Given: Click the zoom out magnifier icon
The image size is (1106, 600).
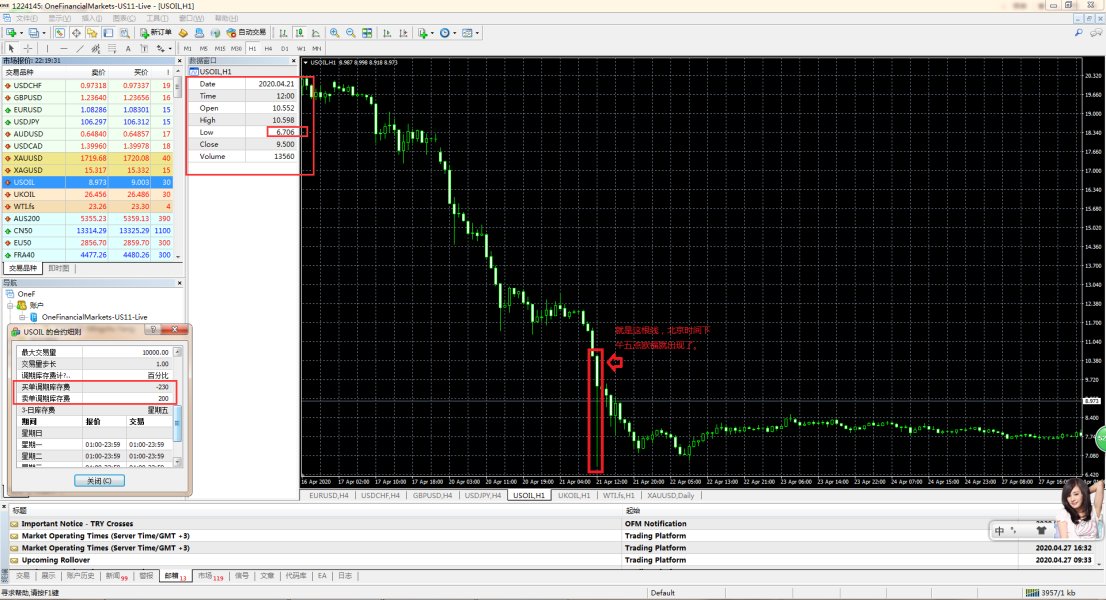Looking at the screenshot, I should tap(351, 32).
